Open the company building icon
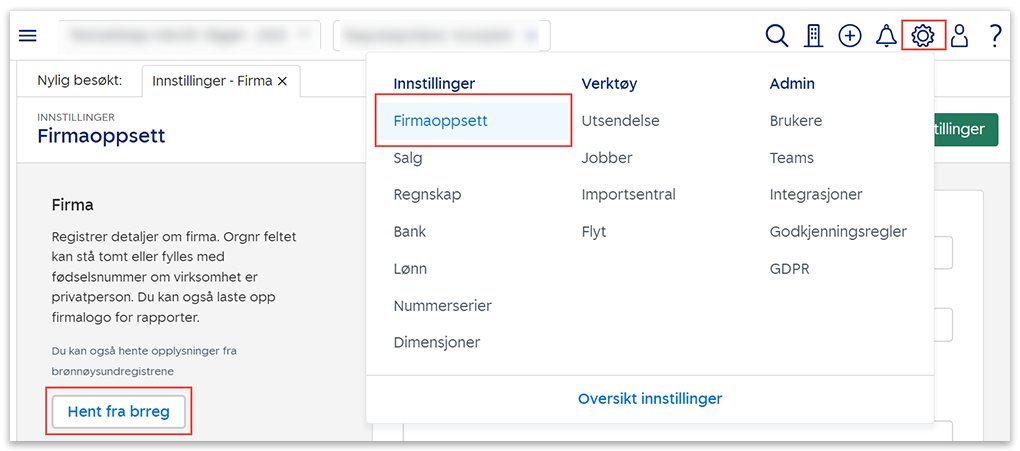Viewport: 1020px width, 451px height. pos(813,36)
